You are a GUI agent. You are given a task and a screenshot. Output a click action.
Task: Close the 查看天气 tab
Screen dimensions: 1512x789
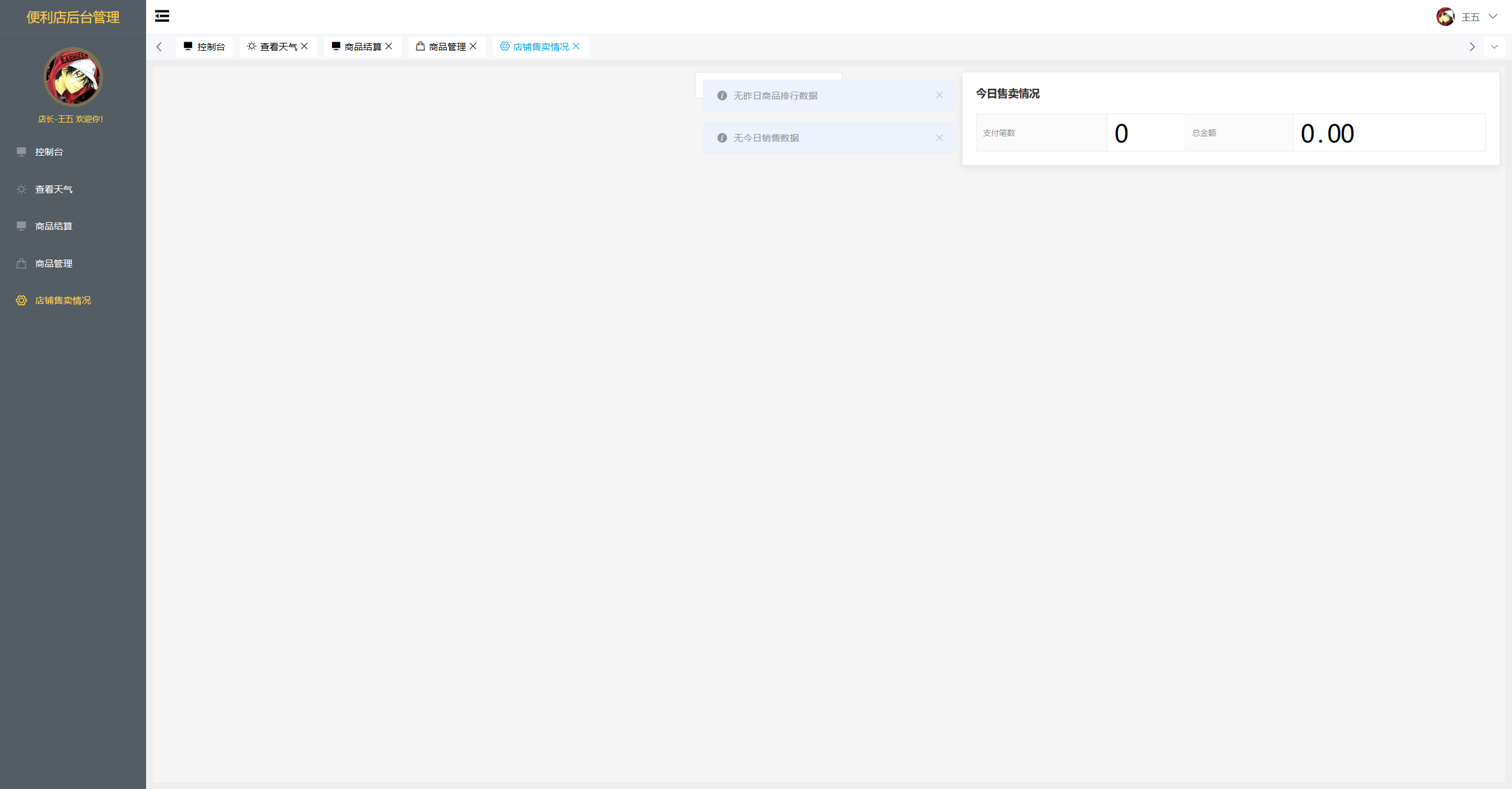click(304, 46)
